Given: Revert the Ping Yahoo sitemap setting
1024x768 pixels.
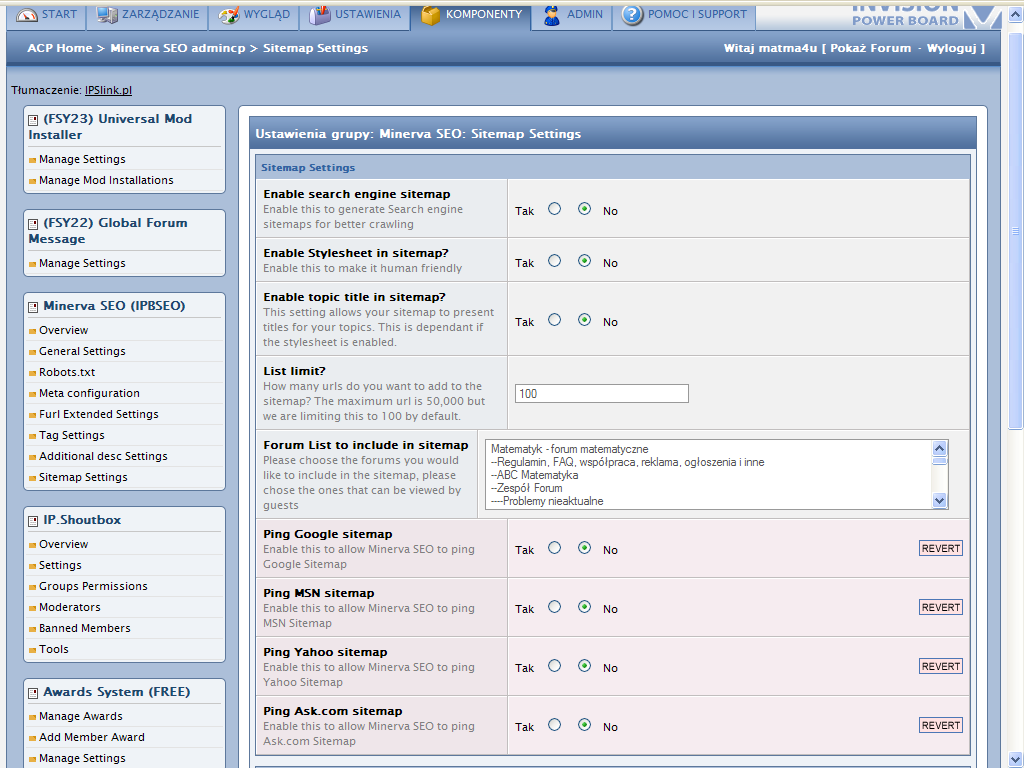Looking at the screenshot, I should [940, 666].
